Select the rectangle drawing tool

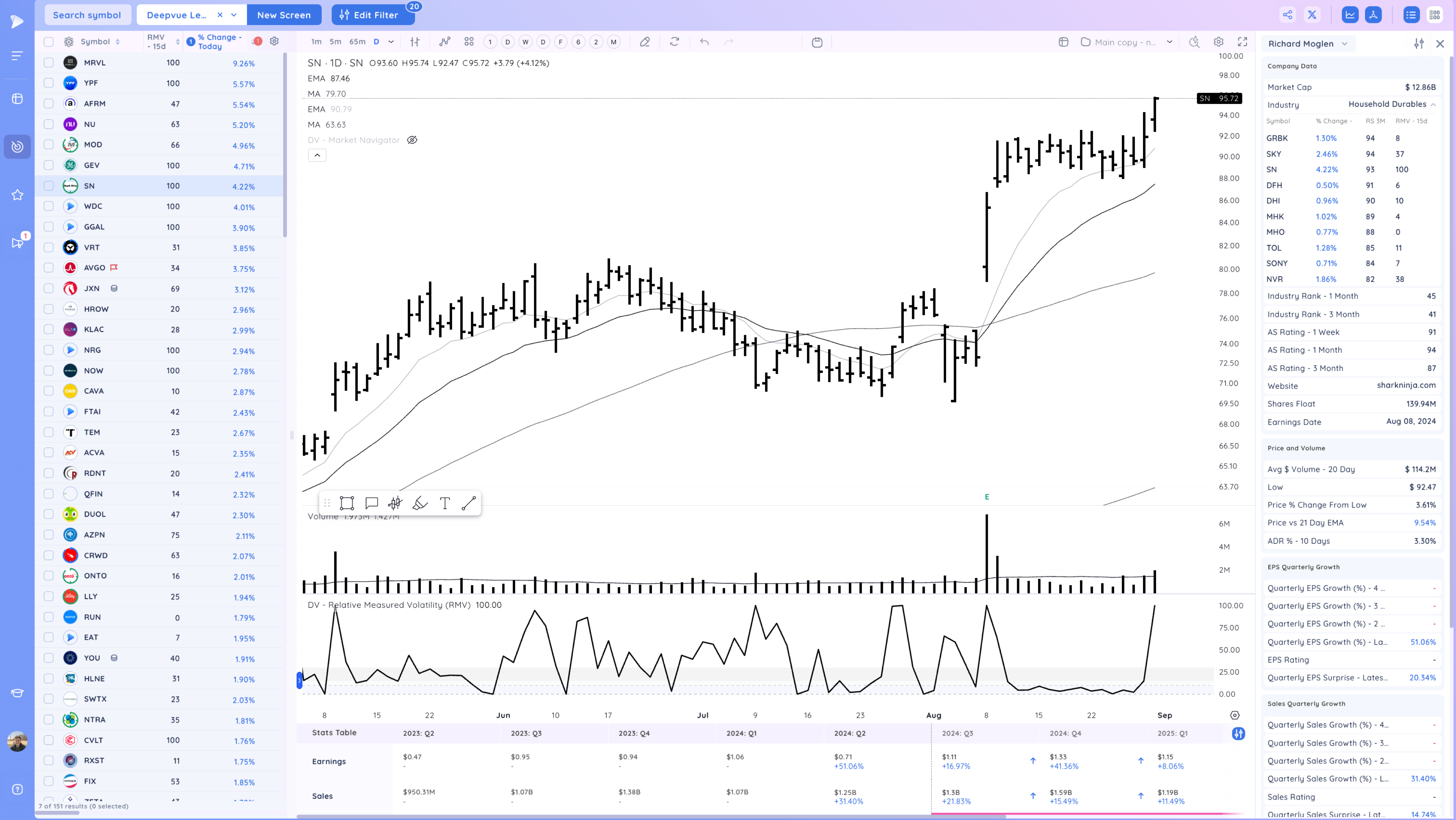347,503
